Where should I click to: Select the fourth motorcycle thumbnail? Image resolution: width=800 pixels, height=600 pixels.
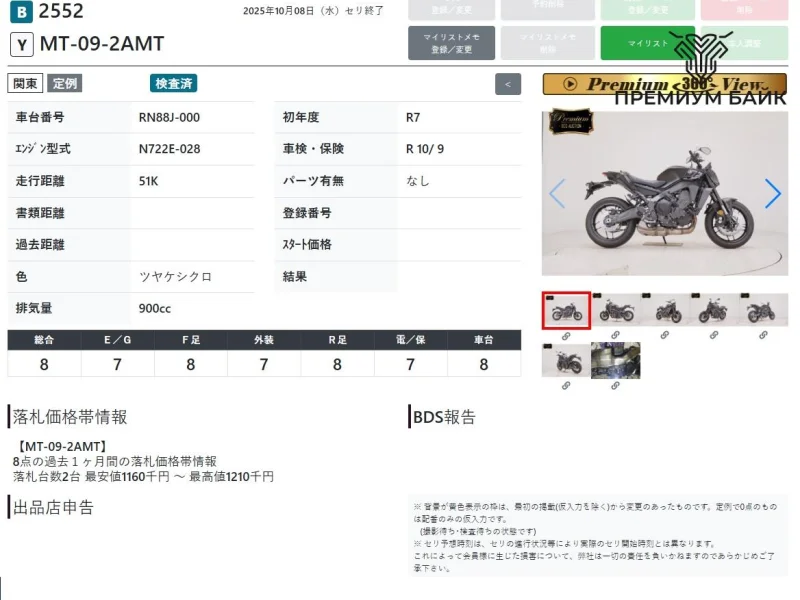(x=715, y=310)
